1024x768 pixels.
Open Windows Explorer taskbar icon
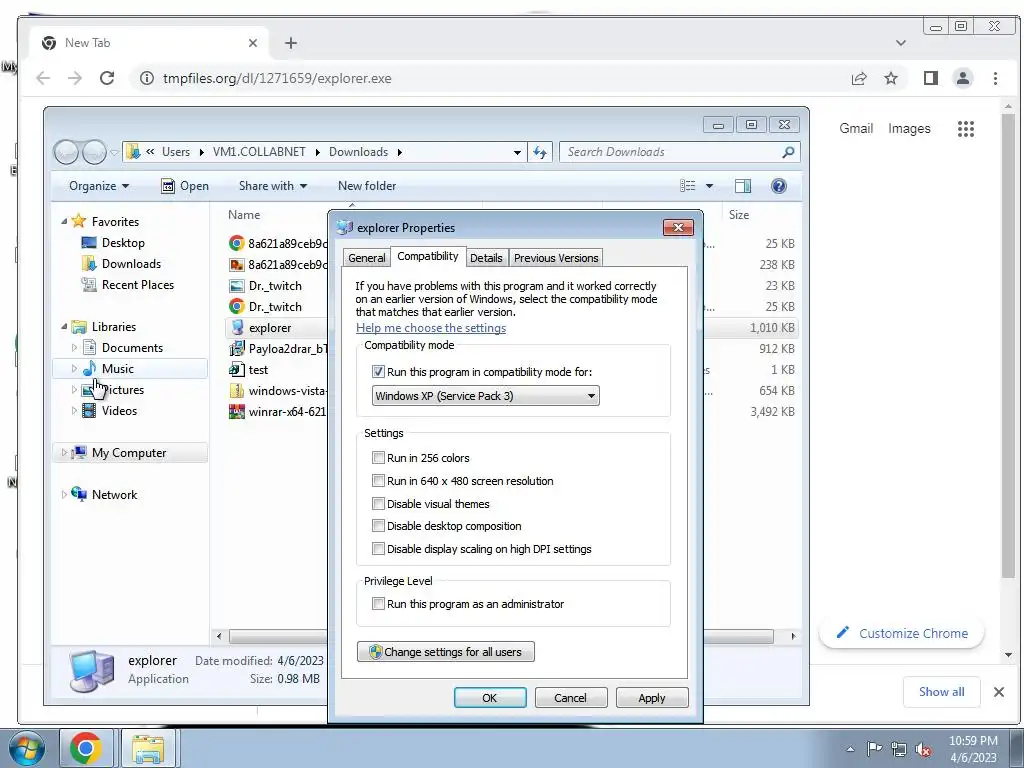tap(148, 748)
